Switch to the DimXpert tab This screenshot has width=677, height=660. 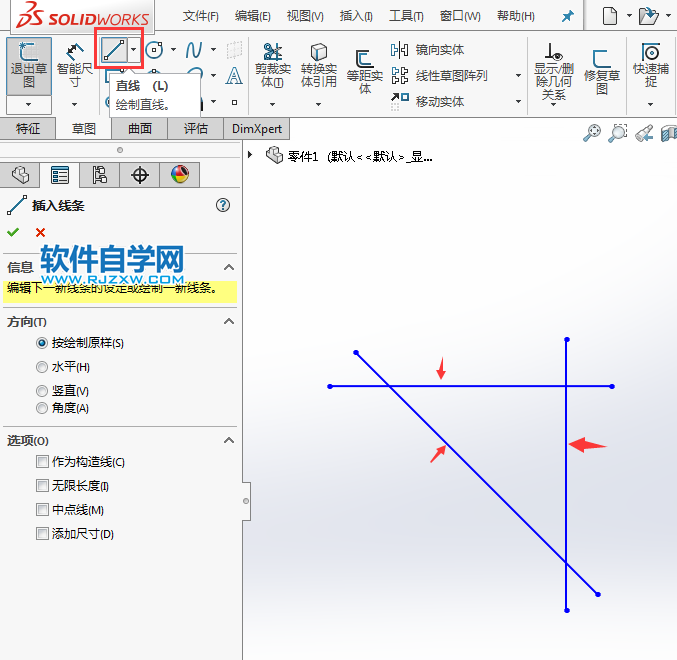pos(256,129)
